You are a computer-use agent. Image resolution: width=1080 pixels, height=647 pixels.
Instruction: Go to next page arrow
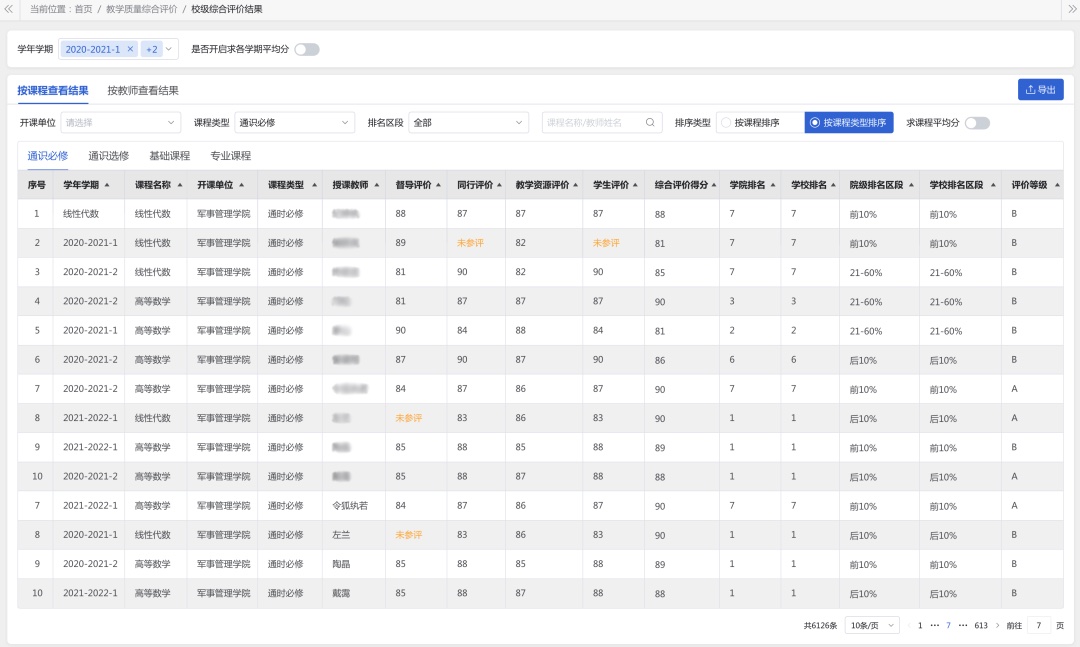997,625
